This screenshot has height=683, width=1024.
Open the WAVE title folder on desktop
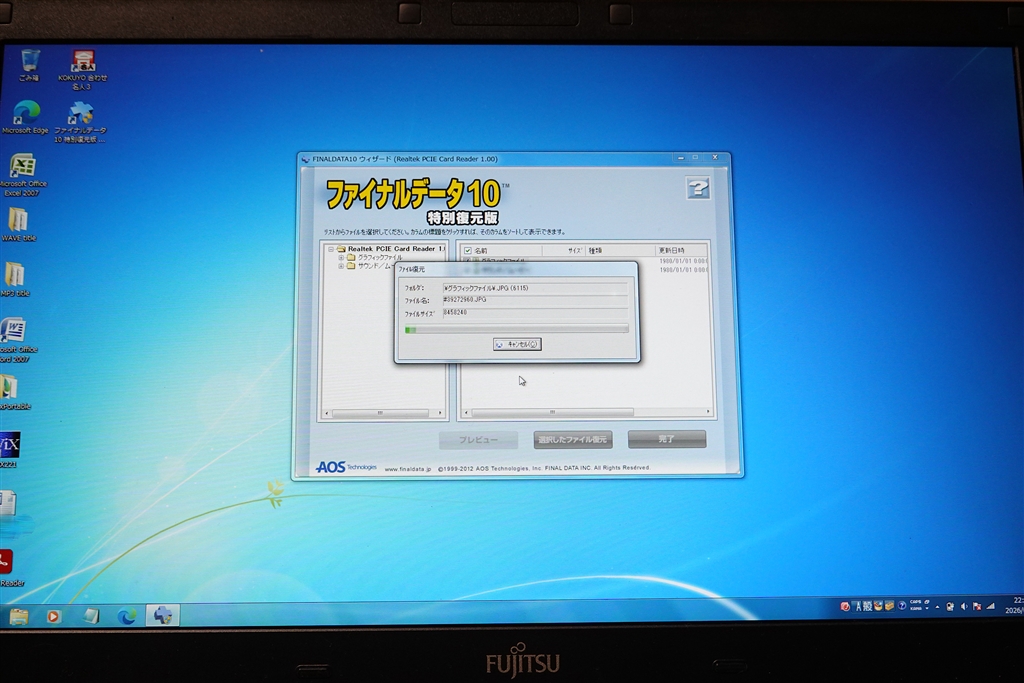pos(18,225)
